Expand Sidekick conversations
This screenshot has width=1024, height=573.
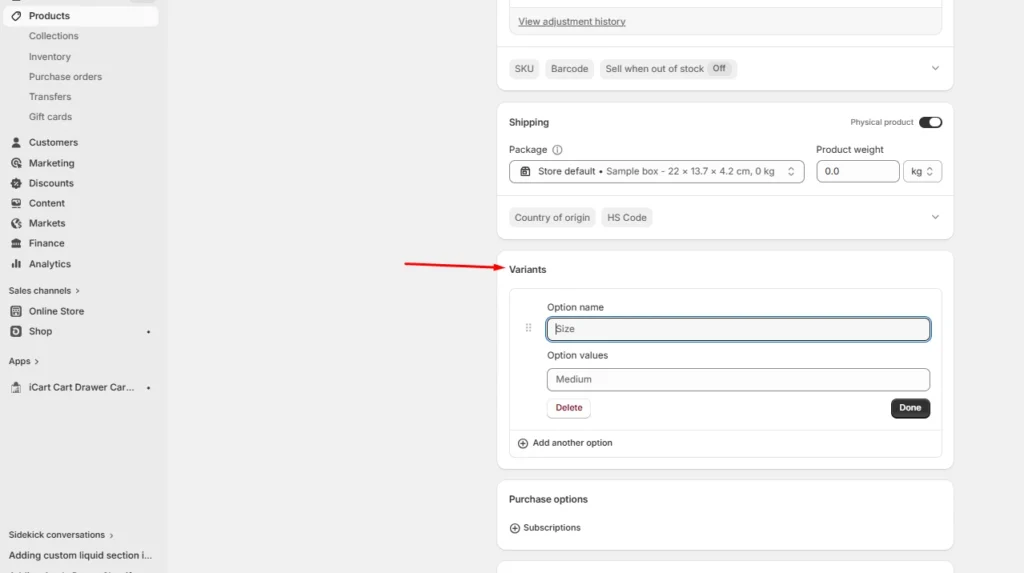coord(61,535)
